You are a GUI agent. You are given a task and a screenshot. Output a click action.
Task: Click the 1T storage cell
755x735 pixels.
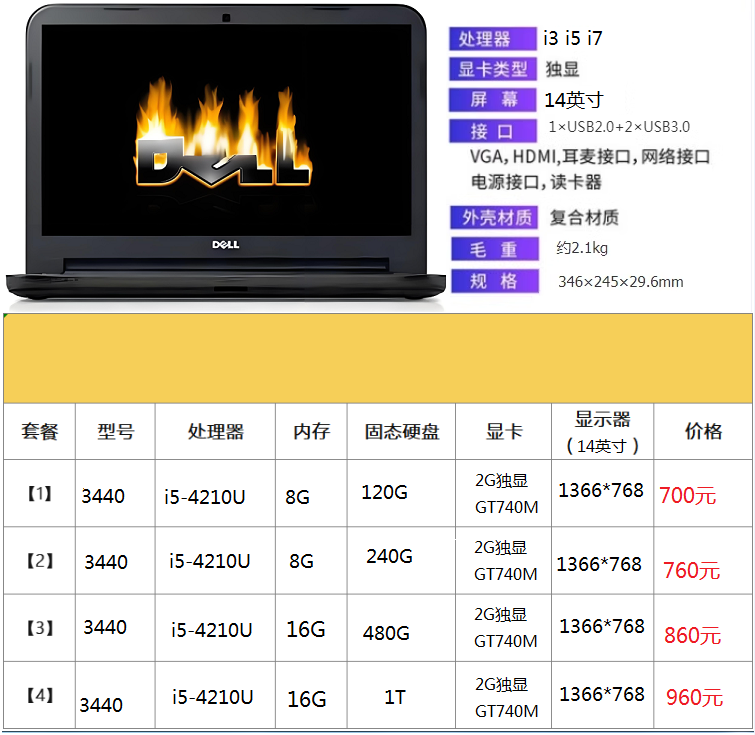[x=395, y=697]
